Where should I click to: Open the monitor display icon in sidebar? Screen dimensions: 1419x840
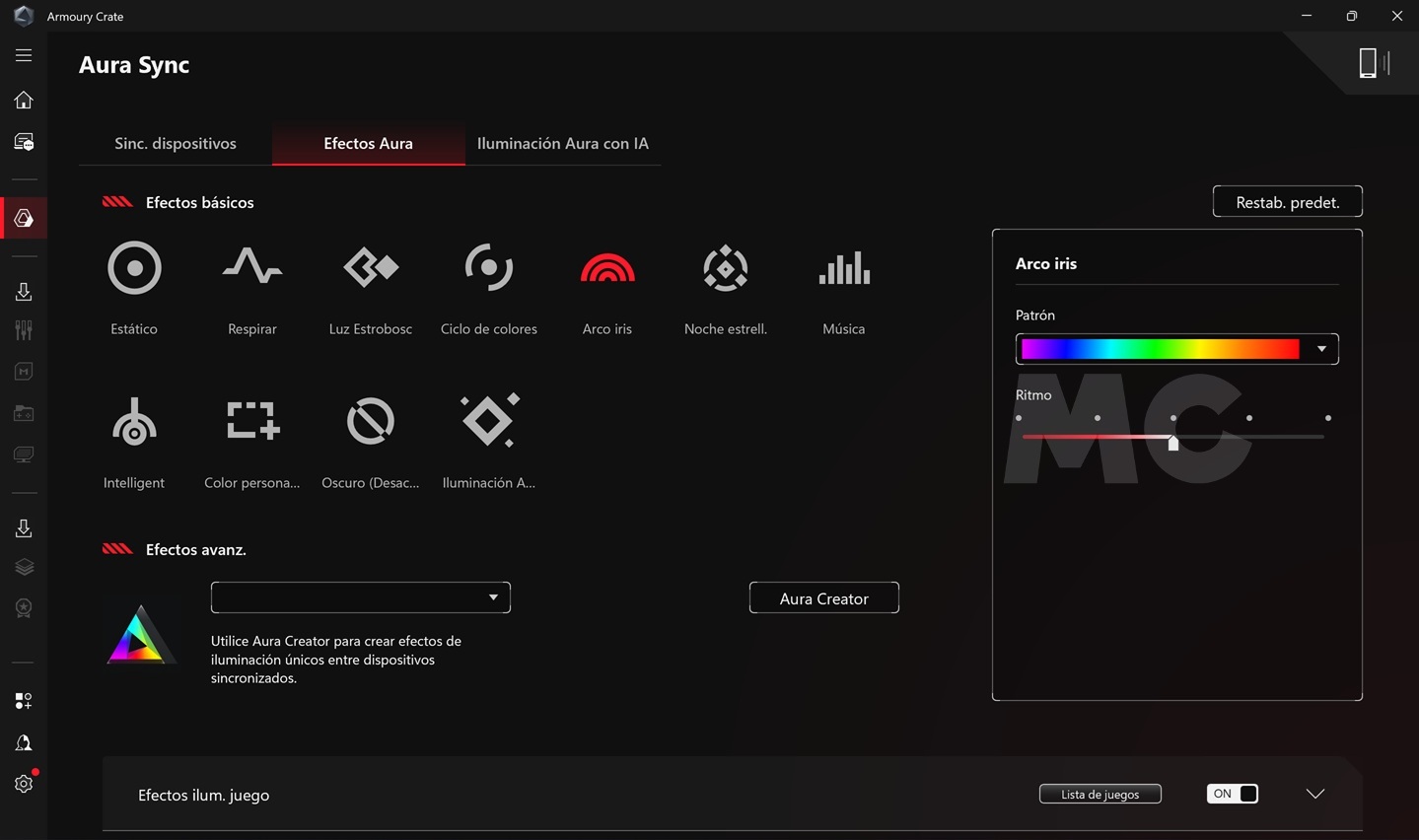click(24, 455)
